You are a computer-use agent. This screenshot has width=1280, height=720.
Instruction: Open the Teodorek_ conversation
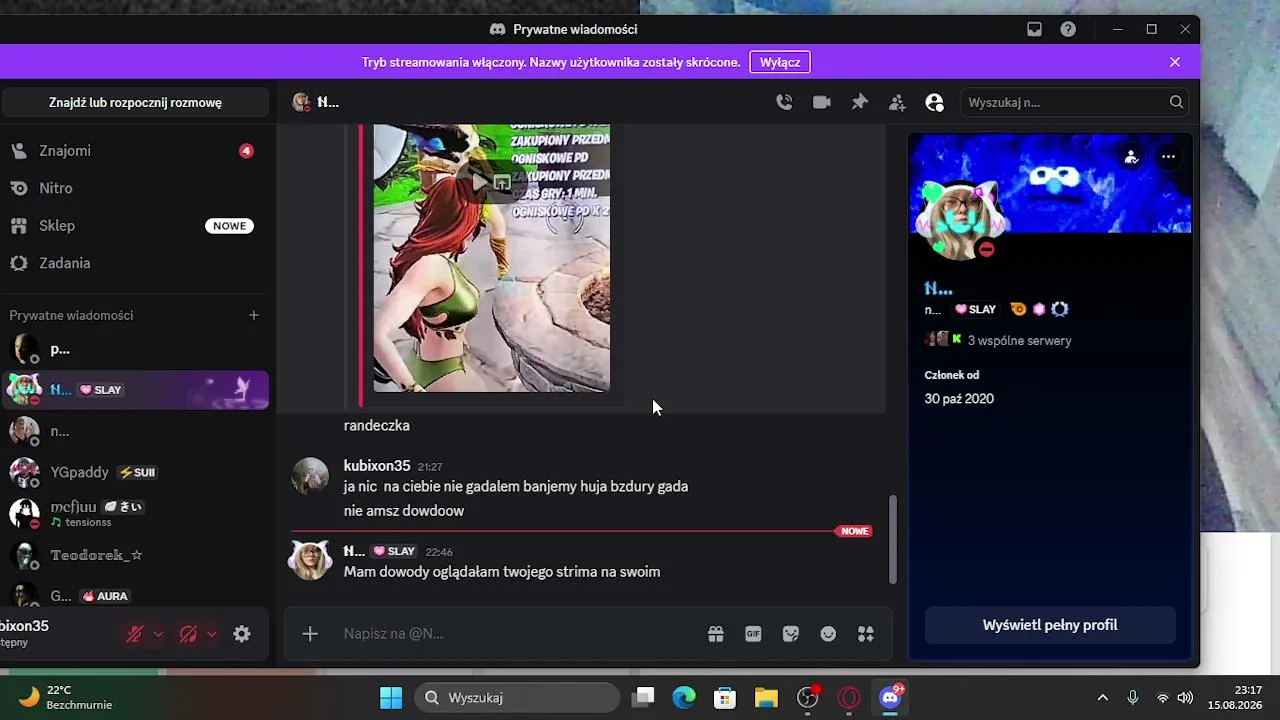coord(135,555)
